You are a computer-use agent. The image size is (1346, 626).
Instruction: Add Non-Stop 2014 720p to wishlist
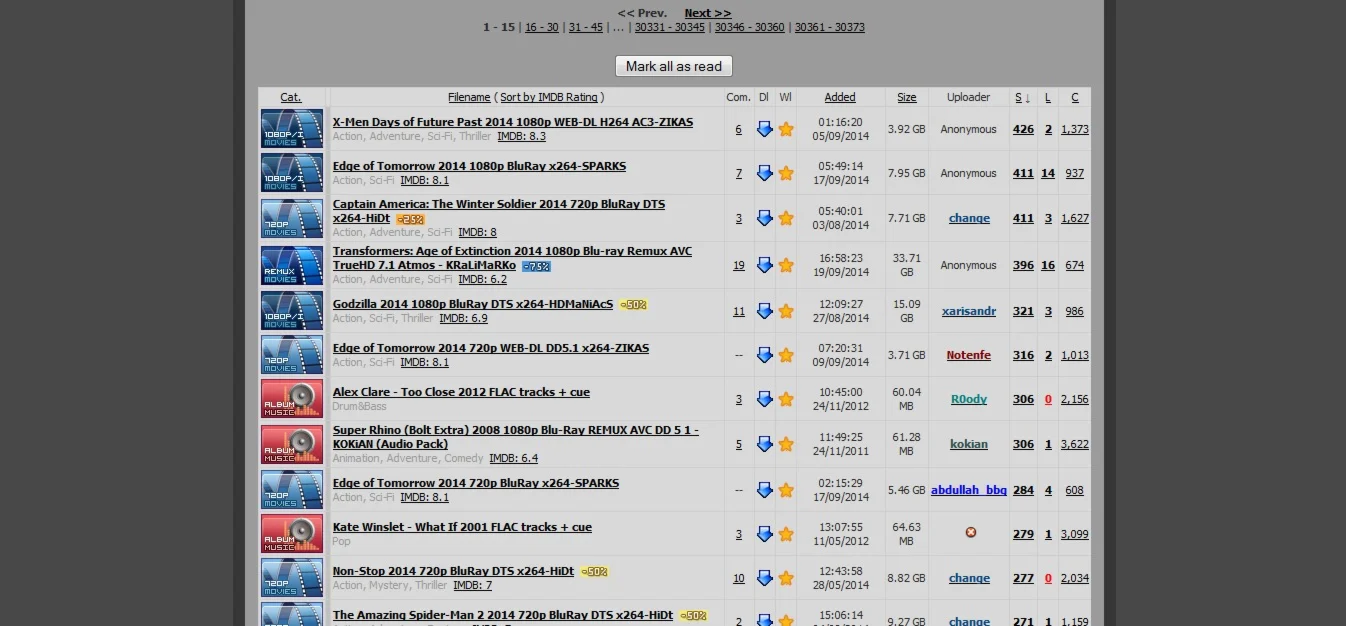coord(786,578)
